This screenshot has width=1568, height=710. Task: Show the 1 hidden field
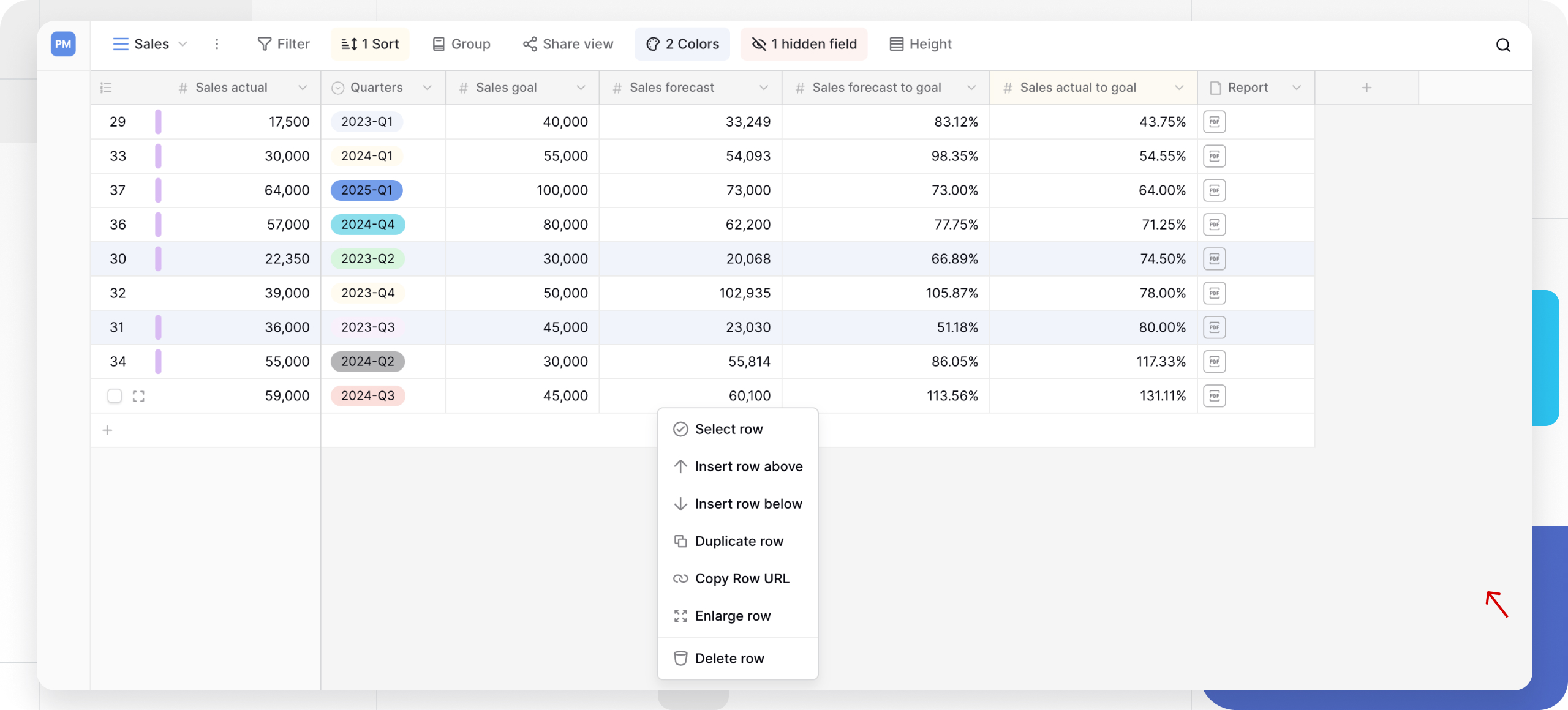tap(804, 43)
